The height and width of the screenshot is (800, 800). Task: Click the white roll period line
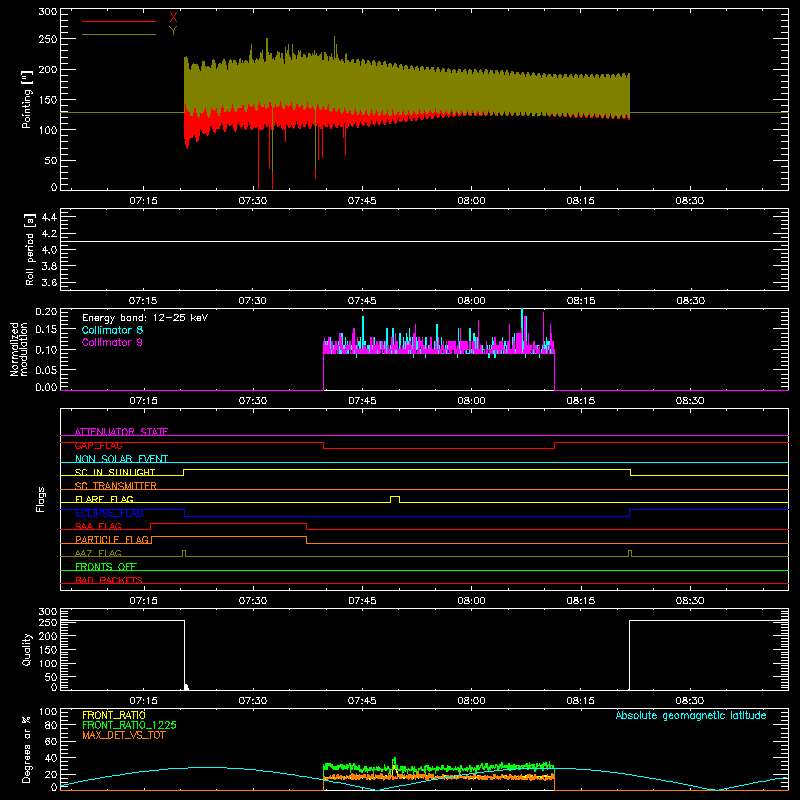424,242
